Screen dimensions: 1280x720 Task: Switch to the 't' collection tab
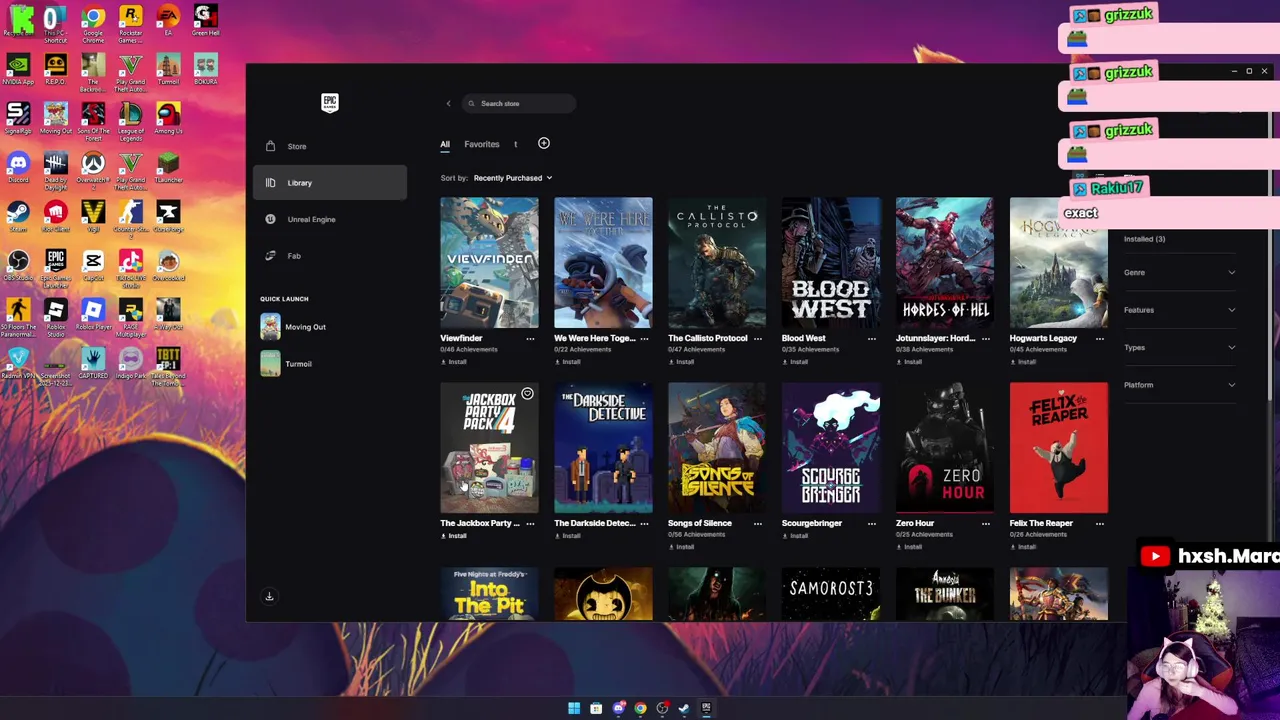pos(516,144)
